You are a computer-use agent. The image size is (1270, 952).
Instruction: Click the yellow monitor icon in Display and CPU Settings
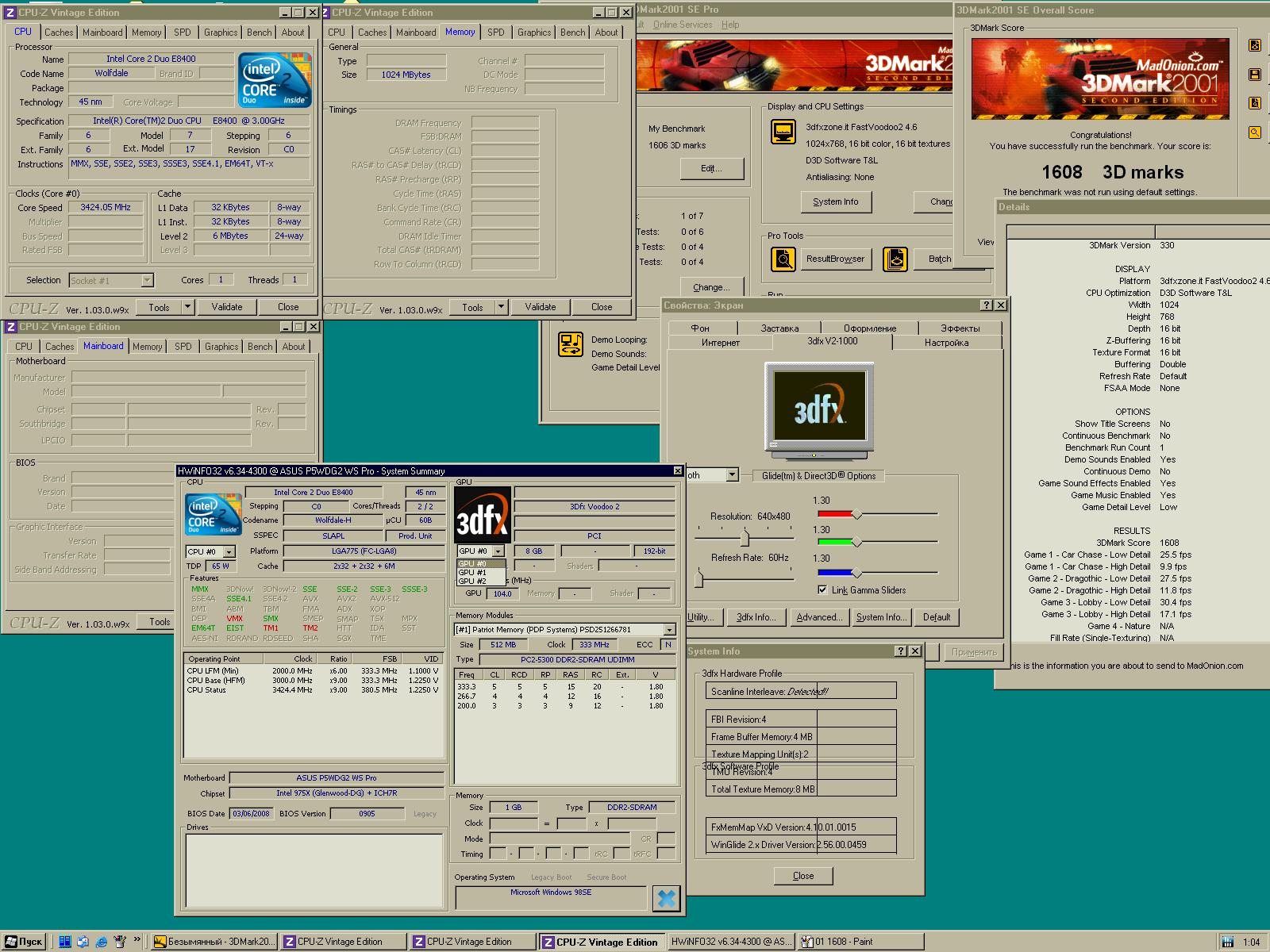[783, 131]
